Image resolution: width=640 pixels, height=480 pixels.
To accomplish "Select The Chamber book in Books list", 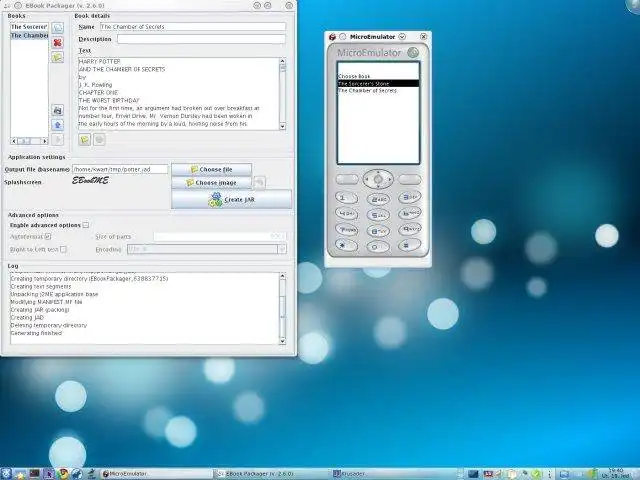I will [29, 36].
